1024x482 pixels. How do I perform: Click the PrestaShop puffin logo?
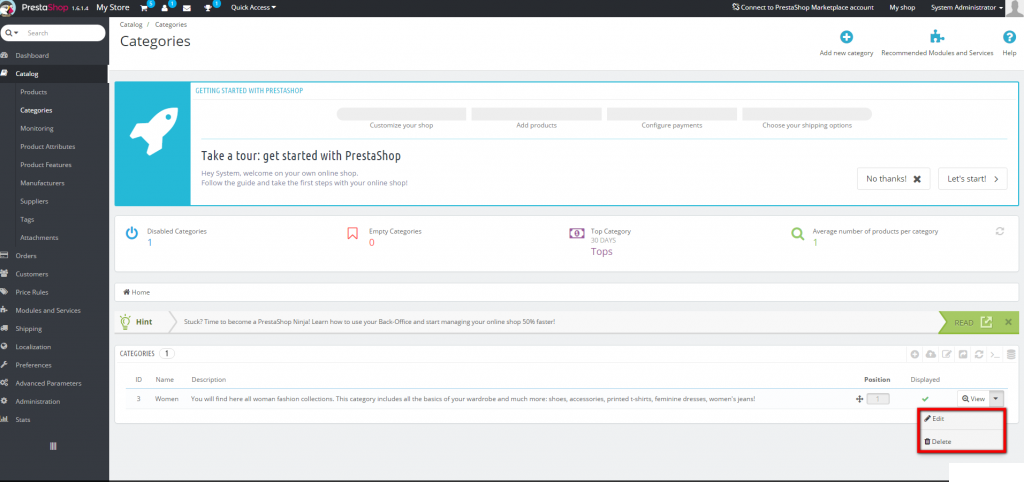pos(8,7)
